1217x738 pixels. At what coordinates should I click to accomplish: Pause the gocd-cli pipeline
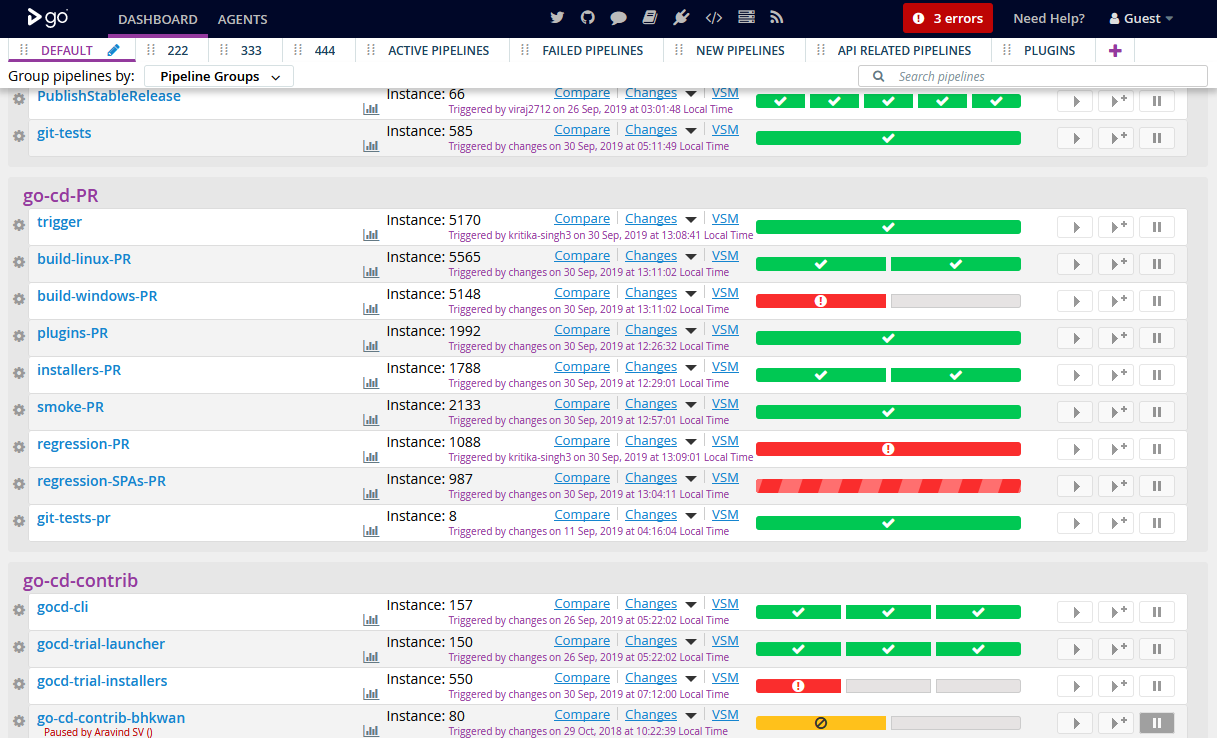click(x=1157, y=612)
